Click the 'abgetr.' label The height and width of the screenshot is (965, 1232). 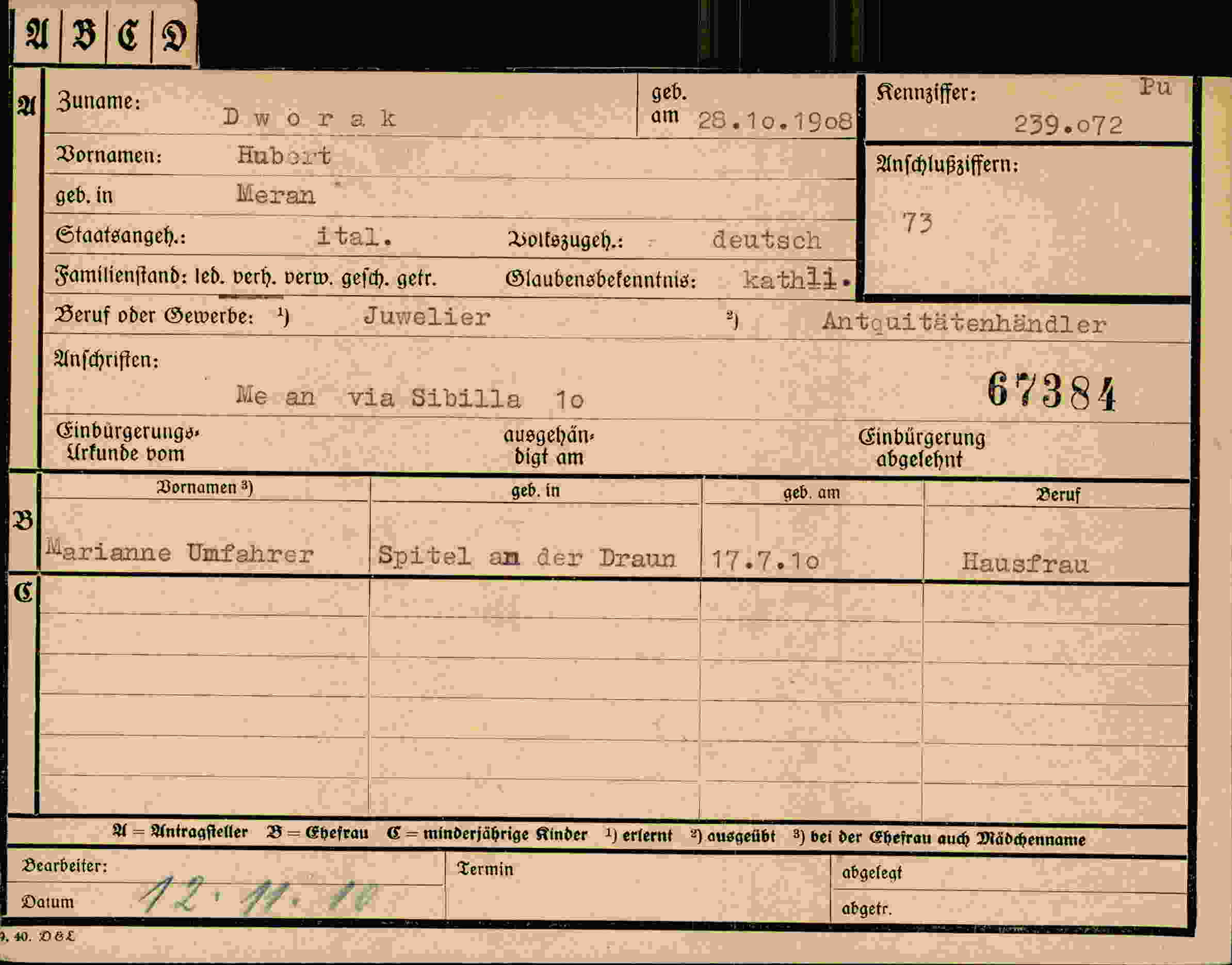pyautogui.click(x=867, y=909)
